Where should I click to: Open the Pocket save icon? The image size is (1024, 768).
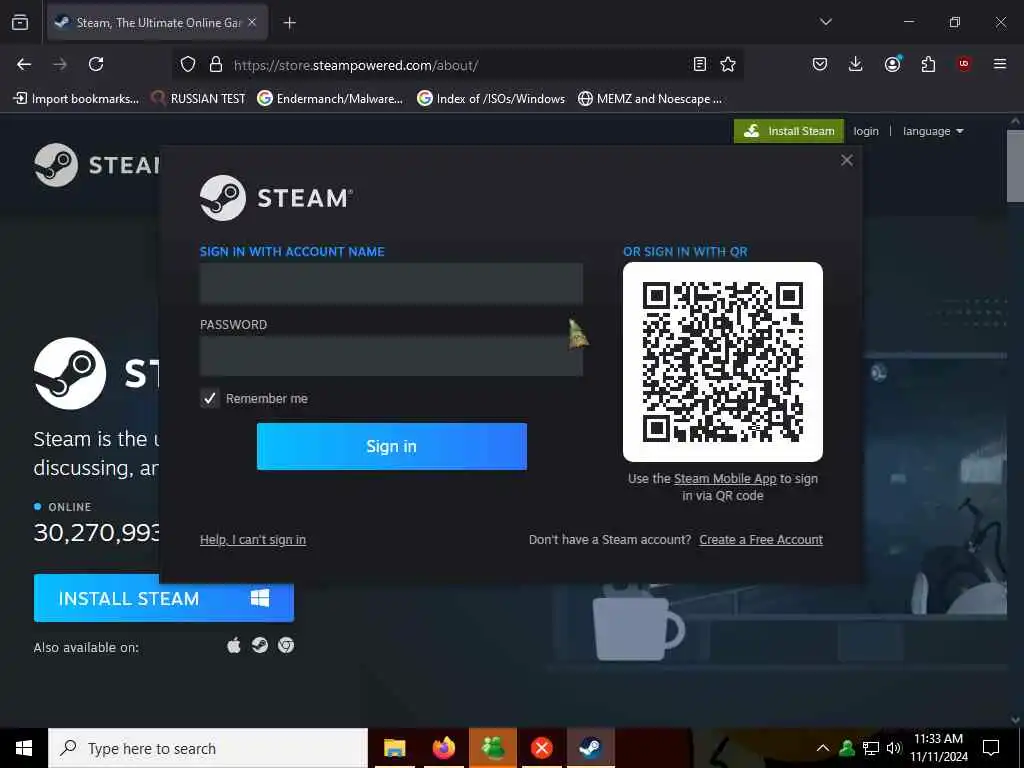820,64
